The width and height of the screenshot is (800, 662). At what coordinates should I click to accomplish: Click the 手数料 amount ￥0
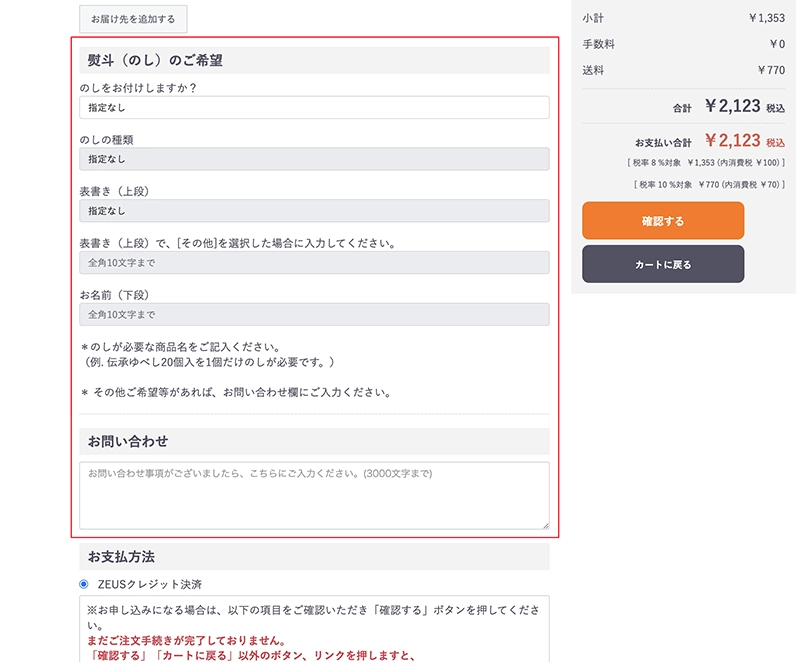776,44
